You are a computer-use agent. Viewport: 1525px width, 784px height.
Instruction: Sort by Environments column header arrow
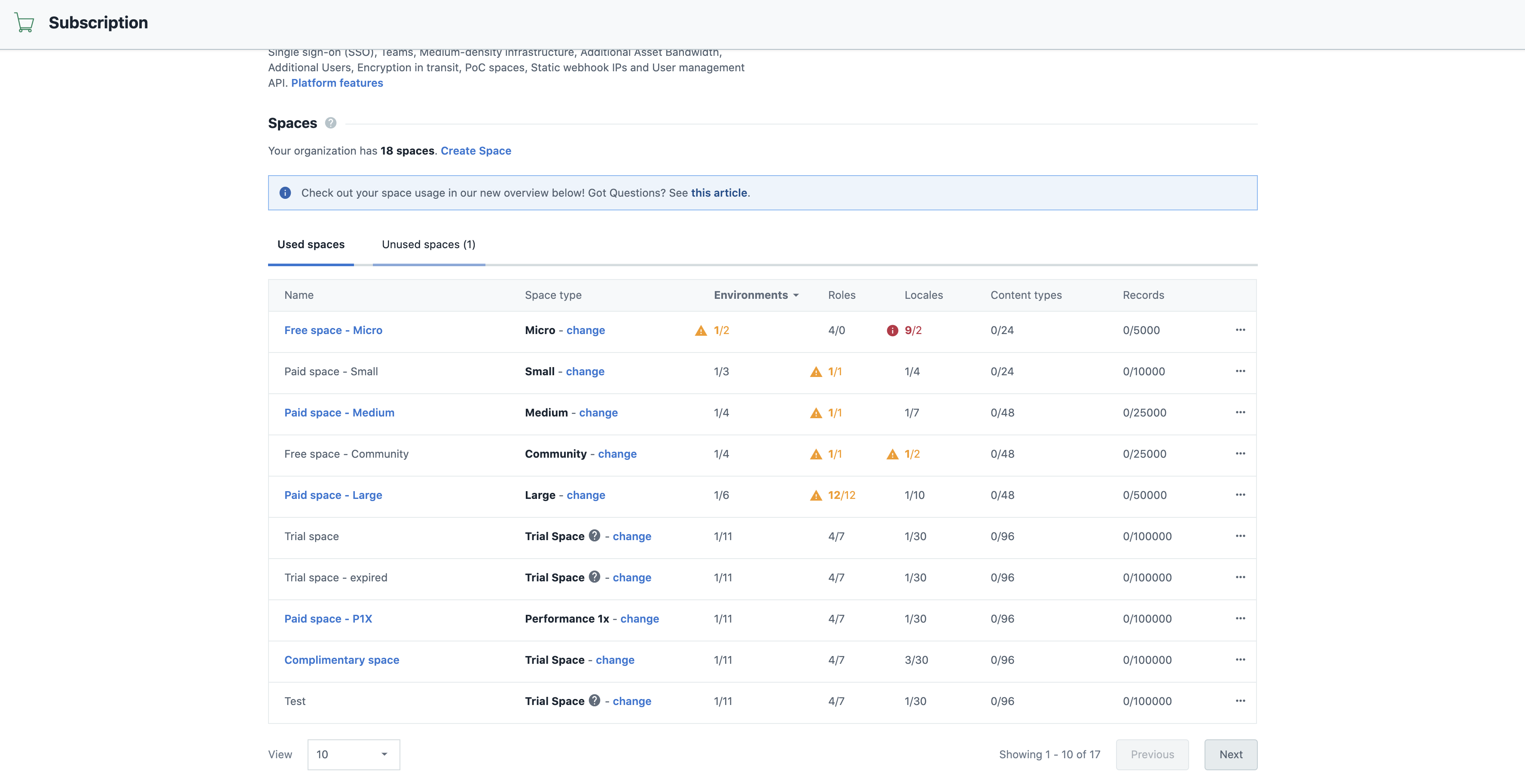tap(796, 295)
